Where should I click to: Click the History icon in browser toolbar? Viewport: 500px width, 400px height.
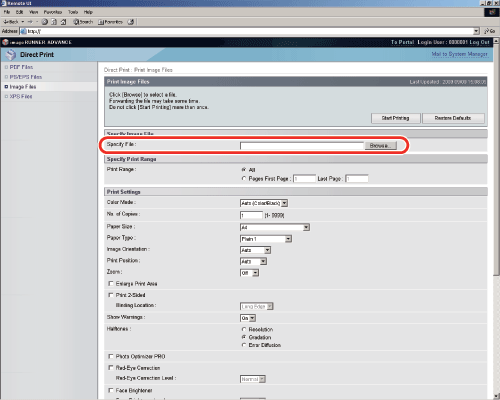pos(131,22)
